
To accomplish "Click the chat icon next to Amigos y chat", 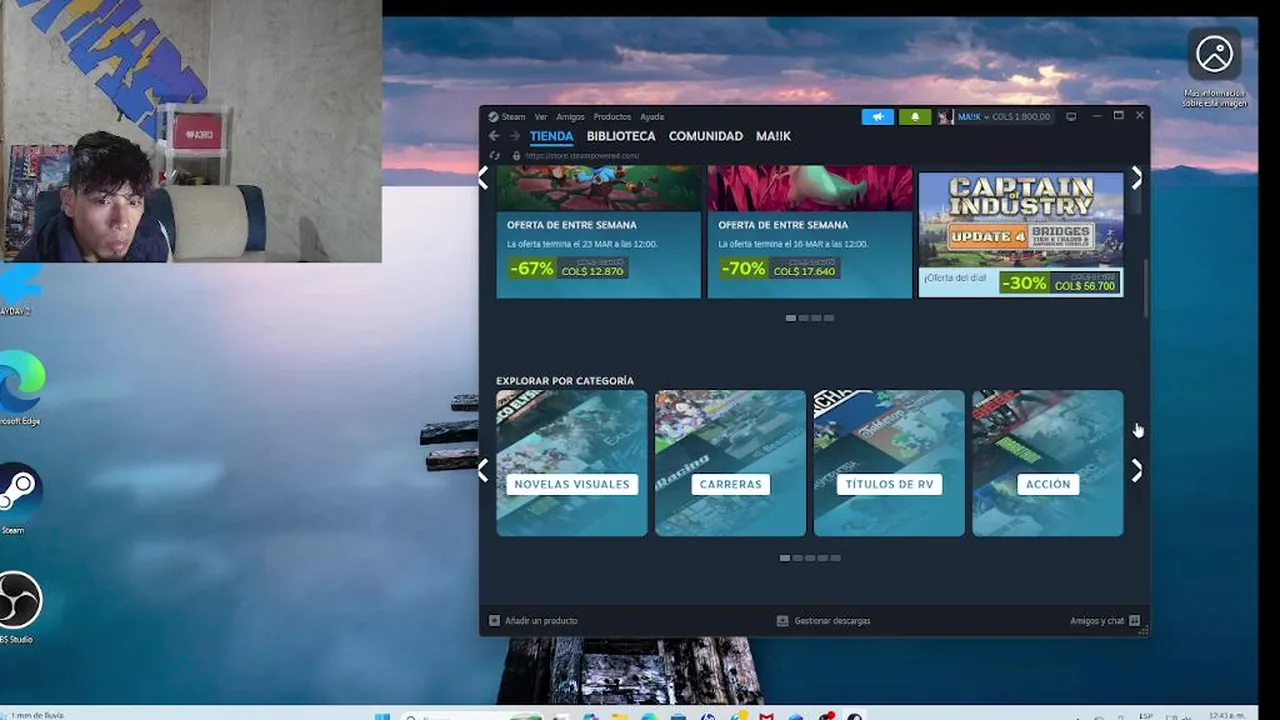I will tap(1134, 621).
